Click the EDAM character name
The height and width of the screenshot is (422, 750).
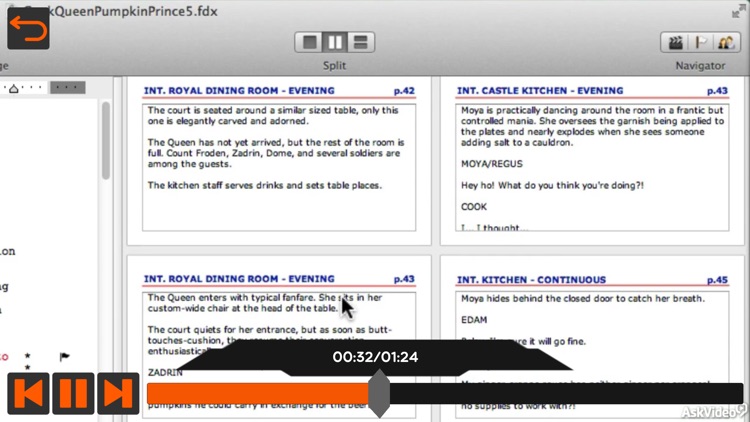pyautogui.click(x=474, y=320)
